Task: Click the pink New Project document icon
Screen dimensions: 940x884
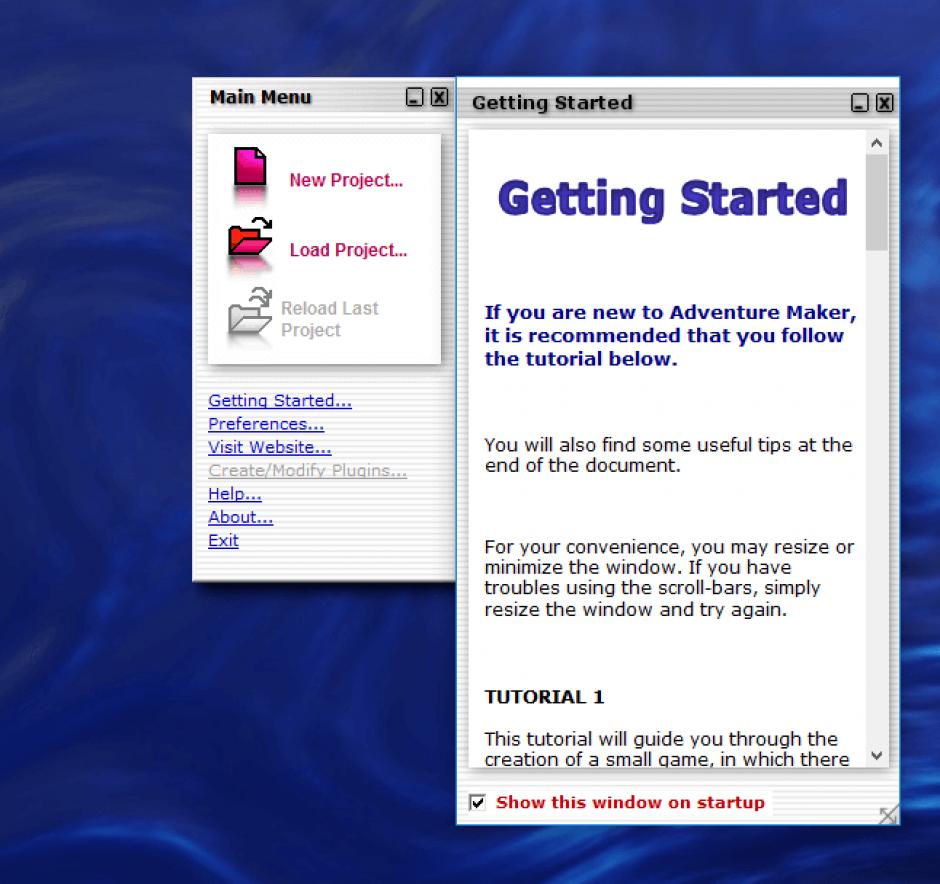Action: (x=250, y=167)
